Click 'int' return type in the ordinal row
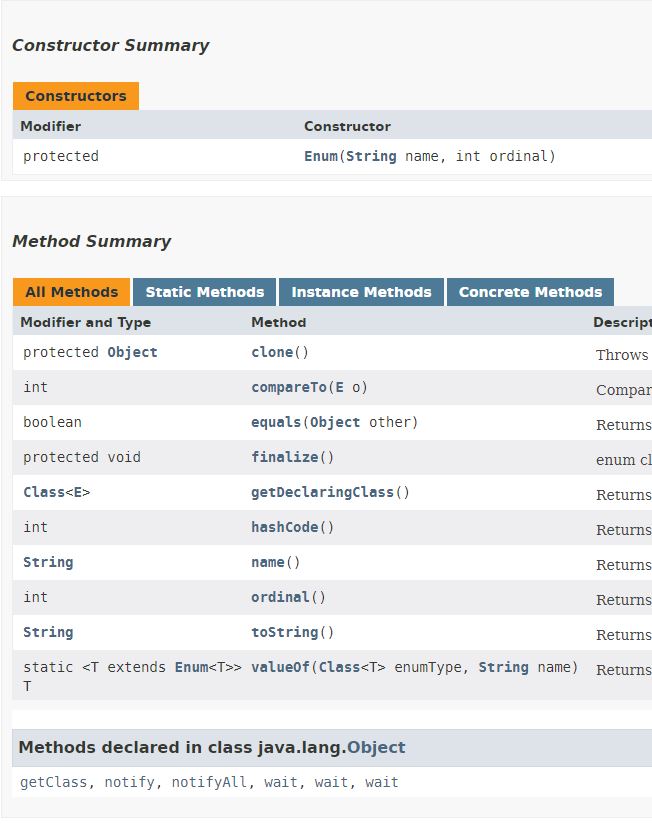This screenshot has height=830, width=652. click(x=35, y=597)
